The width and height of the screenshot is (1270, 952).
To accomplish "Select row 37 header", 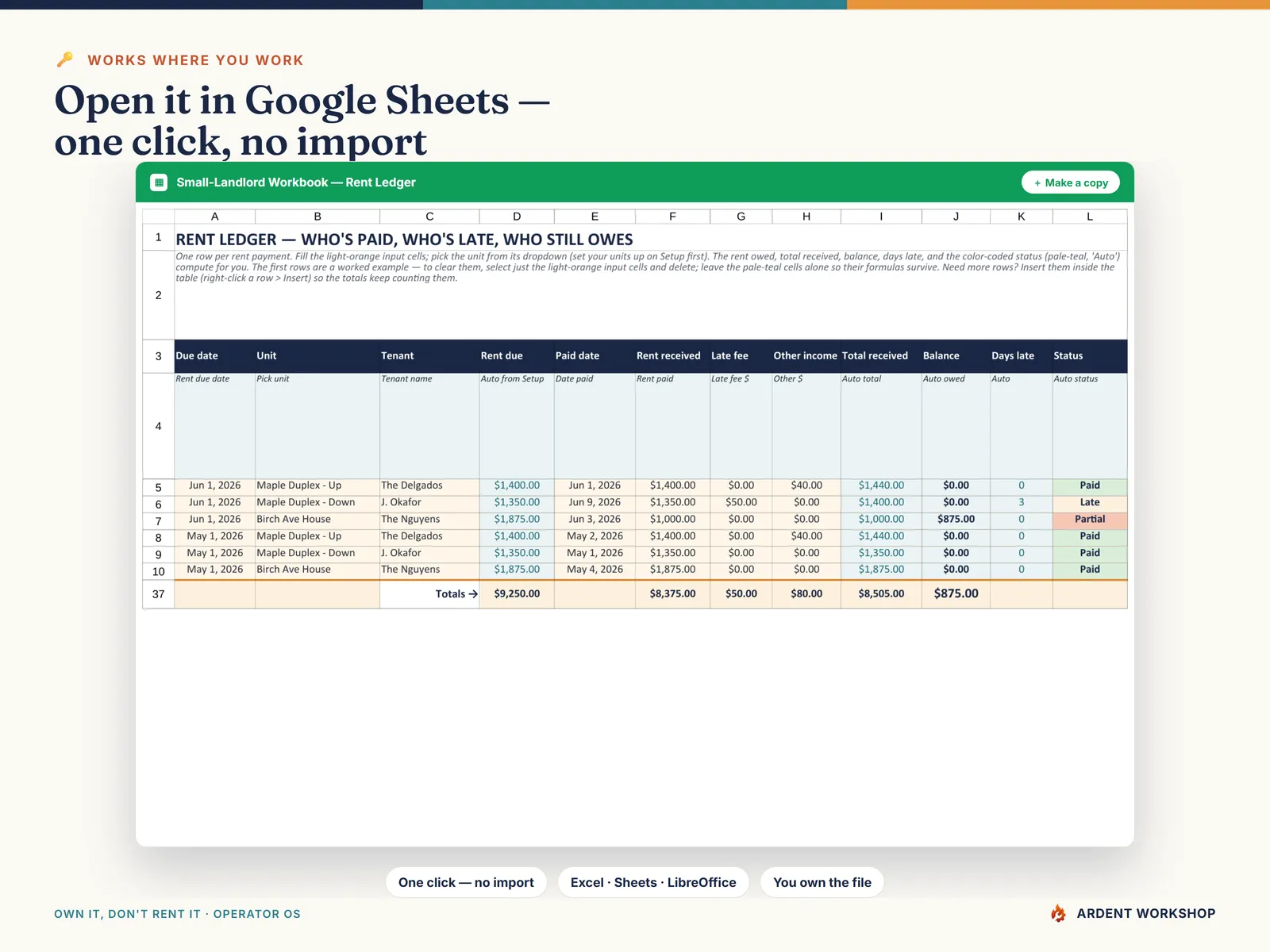I will click(x=158, y=594).
